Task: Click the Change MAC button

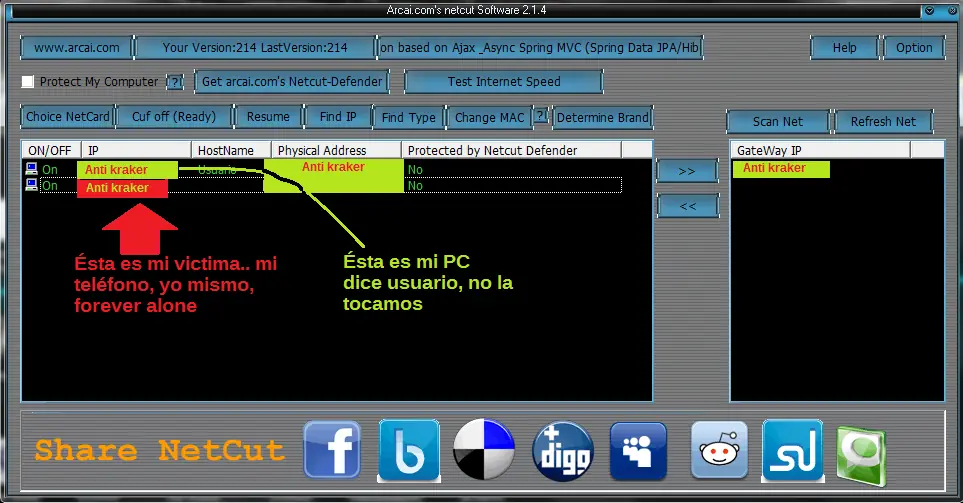Action: pos(489,117)
